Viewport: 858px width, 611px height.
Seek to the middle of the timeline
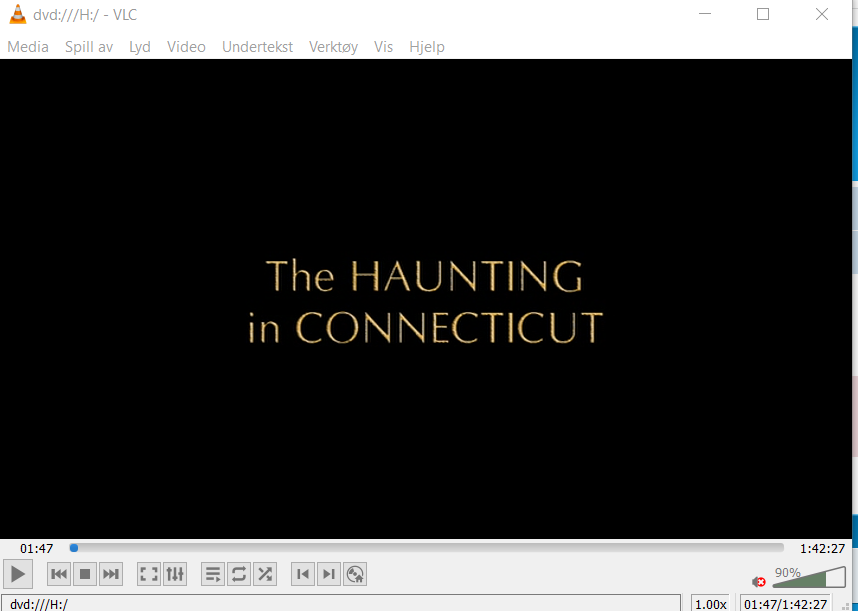click(x=427, y=548)
